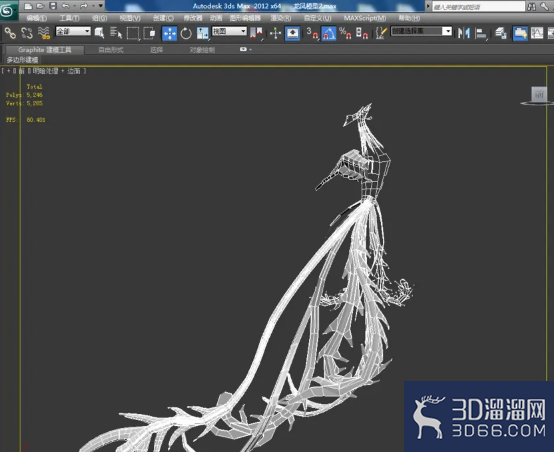Focus the keyword search help field
Screen dimensions: 554x452
click(478, 6)
